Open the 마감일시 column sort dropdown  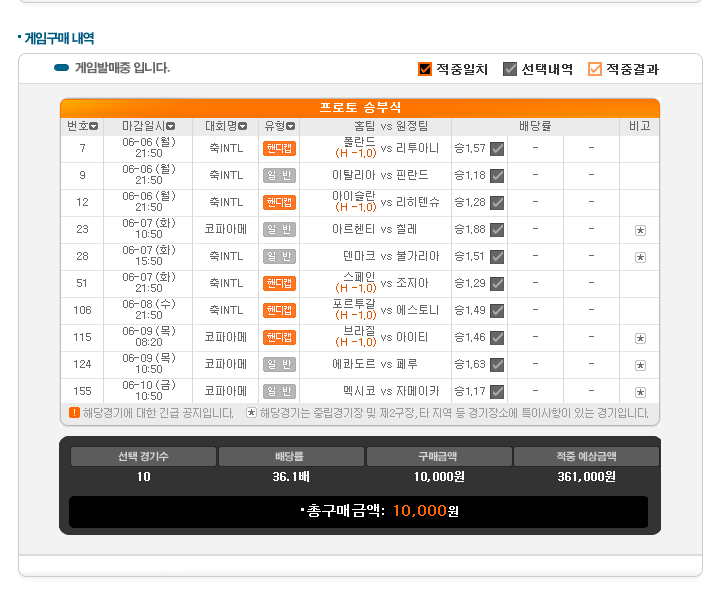tap(171, 127)
